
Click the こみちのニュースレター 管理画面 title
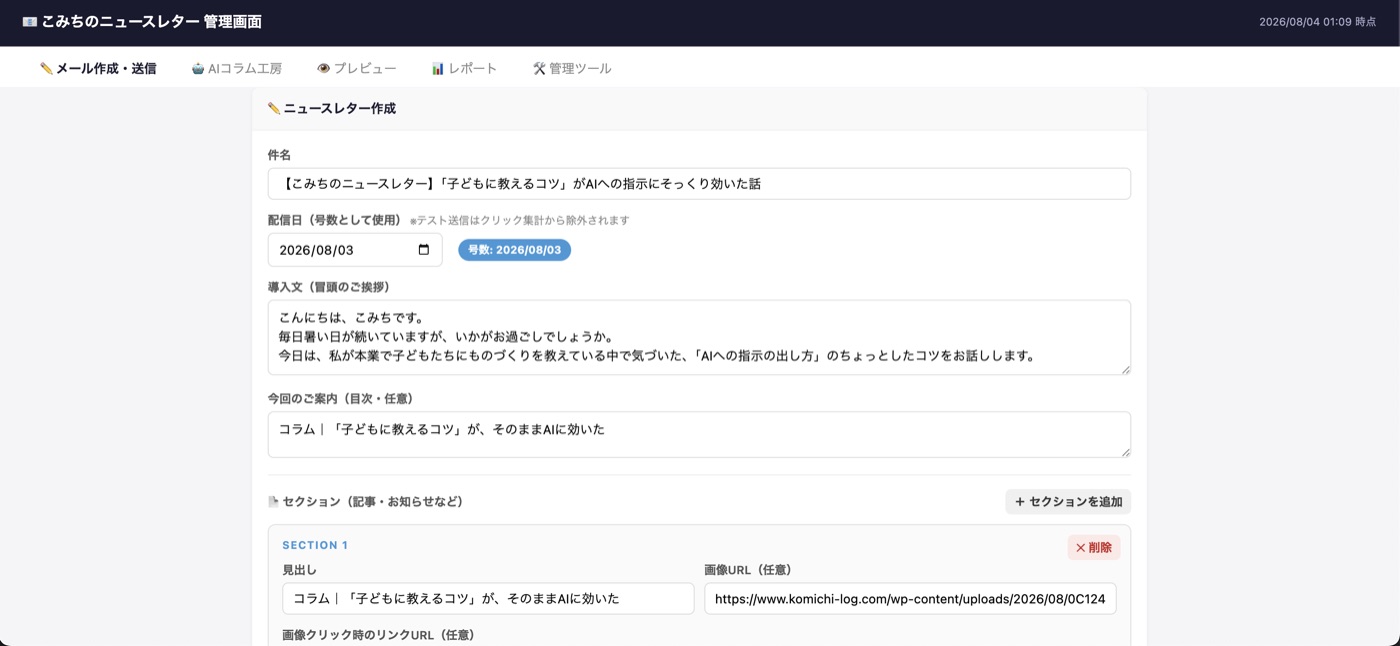click(152, 22)
